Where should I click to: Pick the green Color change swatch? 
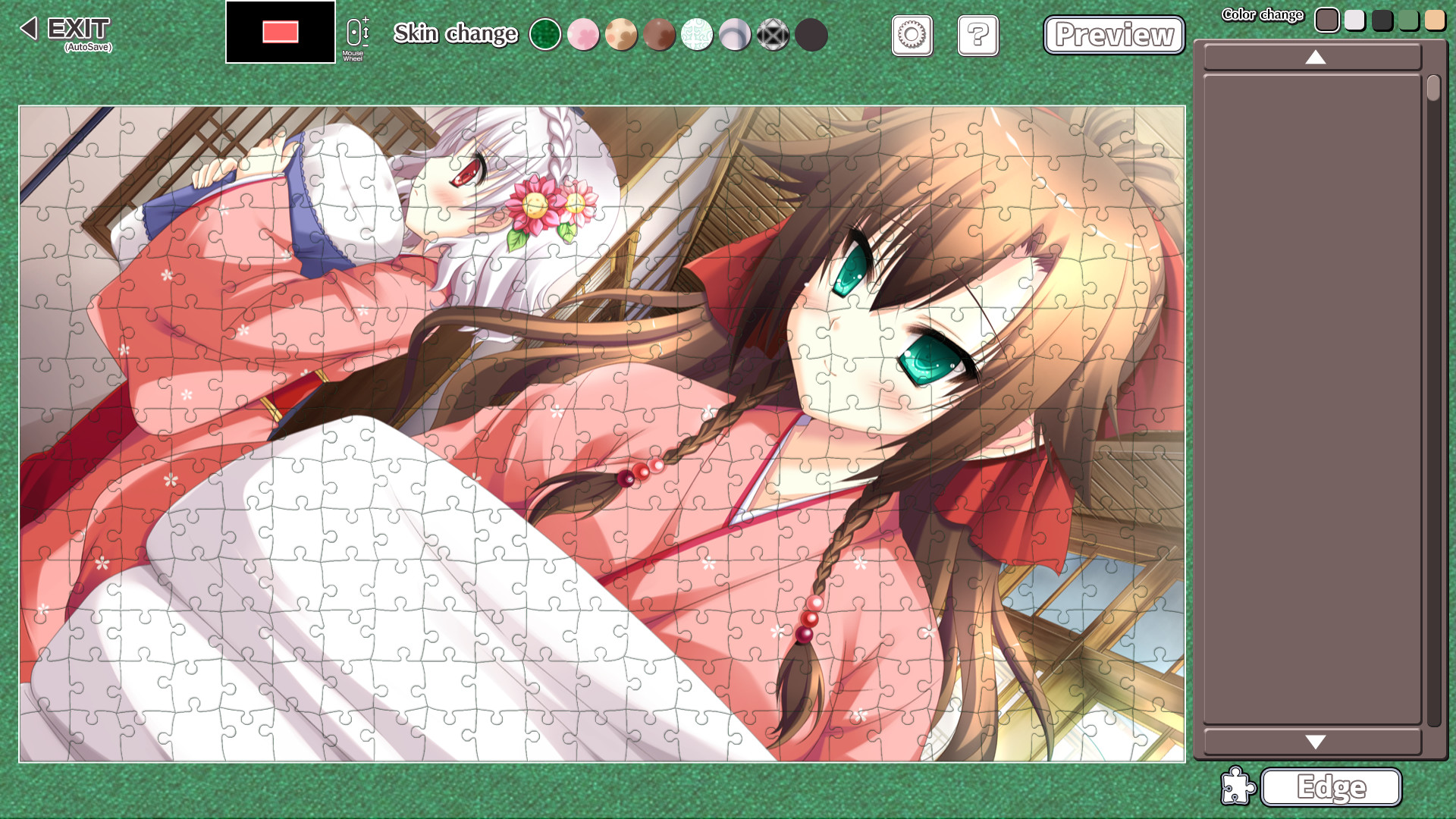(x=1407, y=20)
